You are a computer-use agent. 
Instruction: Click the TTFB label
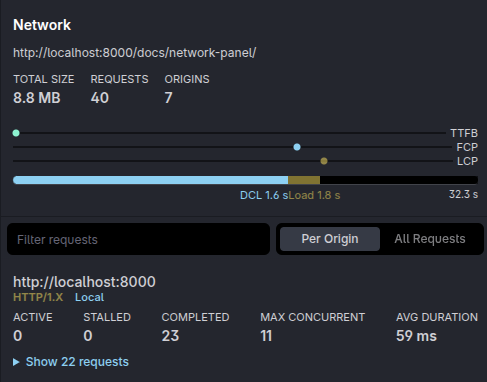pyautogui.click(x=464, y=133)
